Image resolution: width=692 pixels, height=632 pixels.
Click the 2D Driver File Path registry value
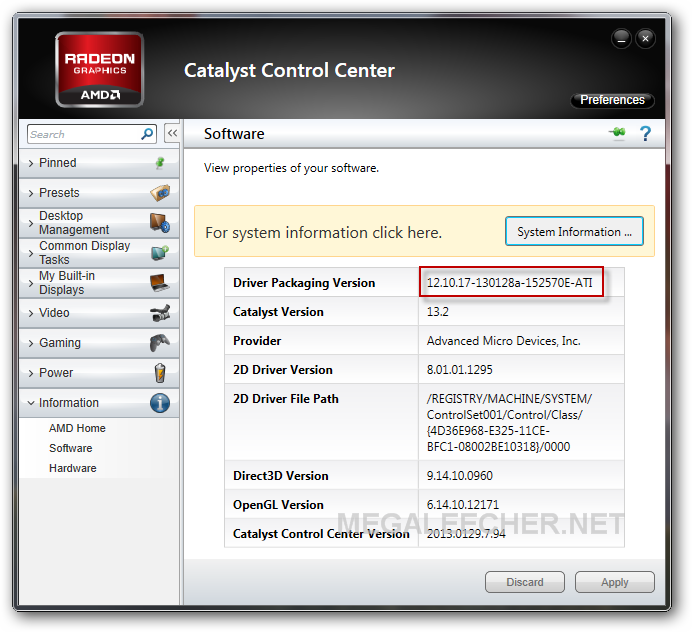(x=509, y=422)
